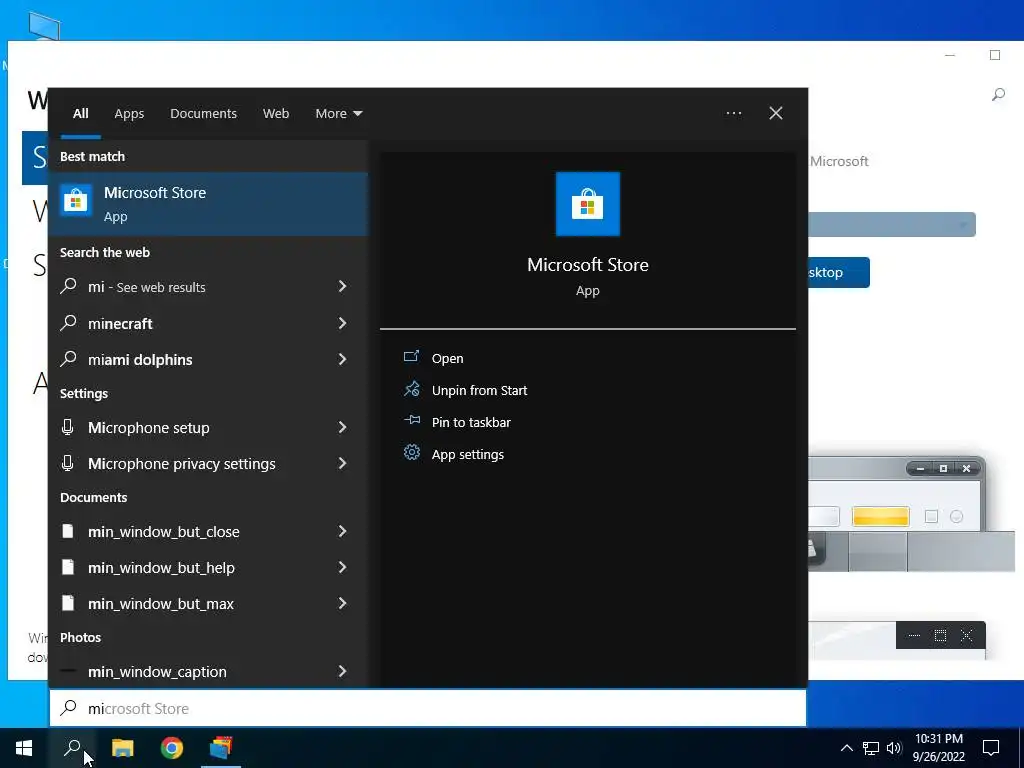Click the large Microsoft Store tile icon
Viewport: 1024px width, 768px height.
587,204
